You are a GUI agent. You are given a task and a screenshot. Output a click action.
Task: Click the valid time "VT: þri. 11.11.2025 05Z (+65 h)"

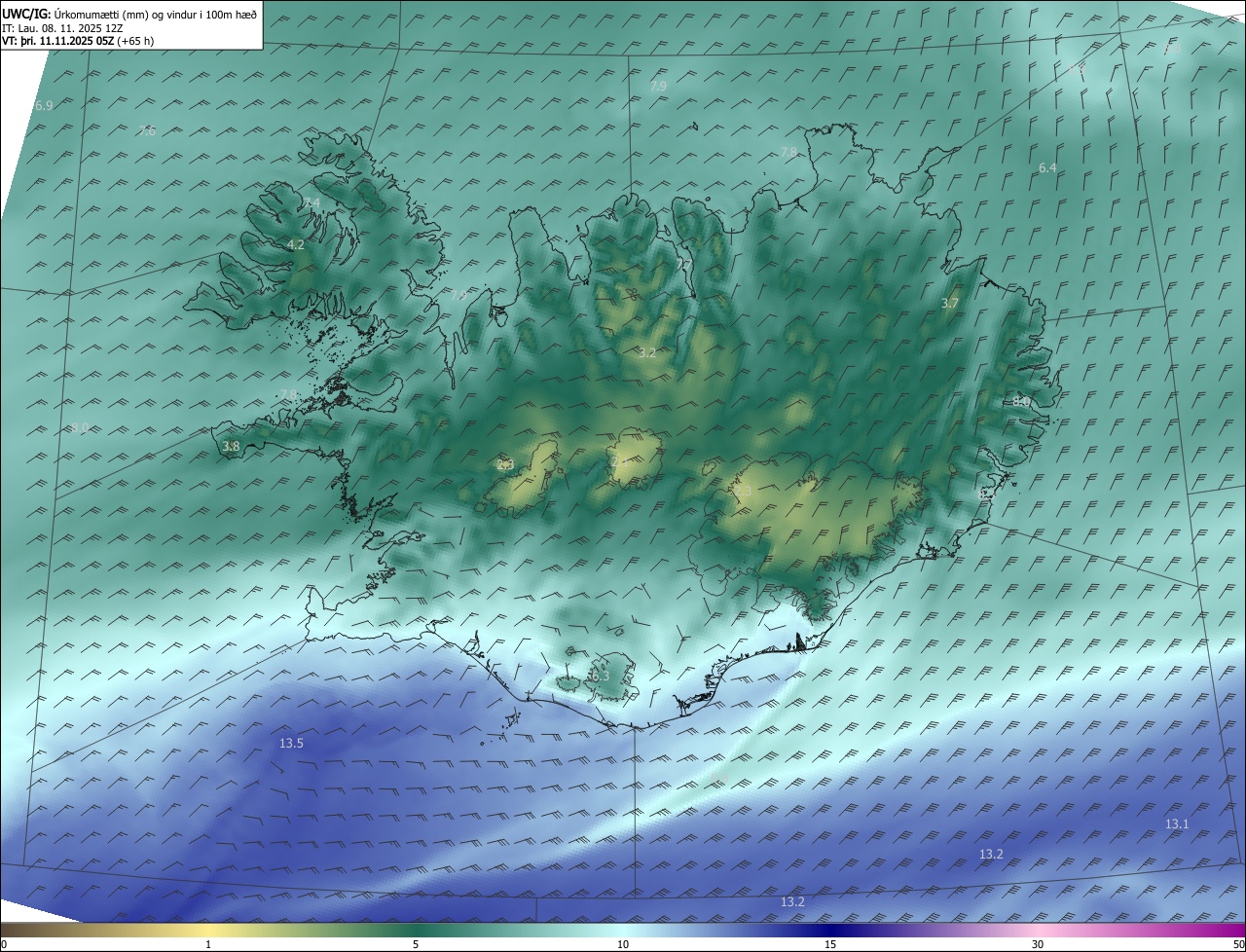click(x=78, y=41)
